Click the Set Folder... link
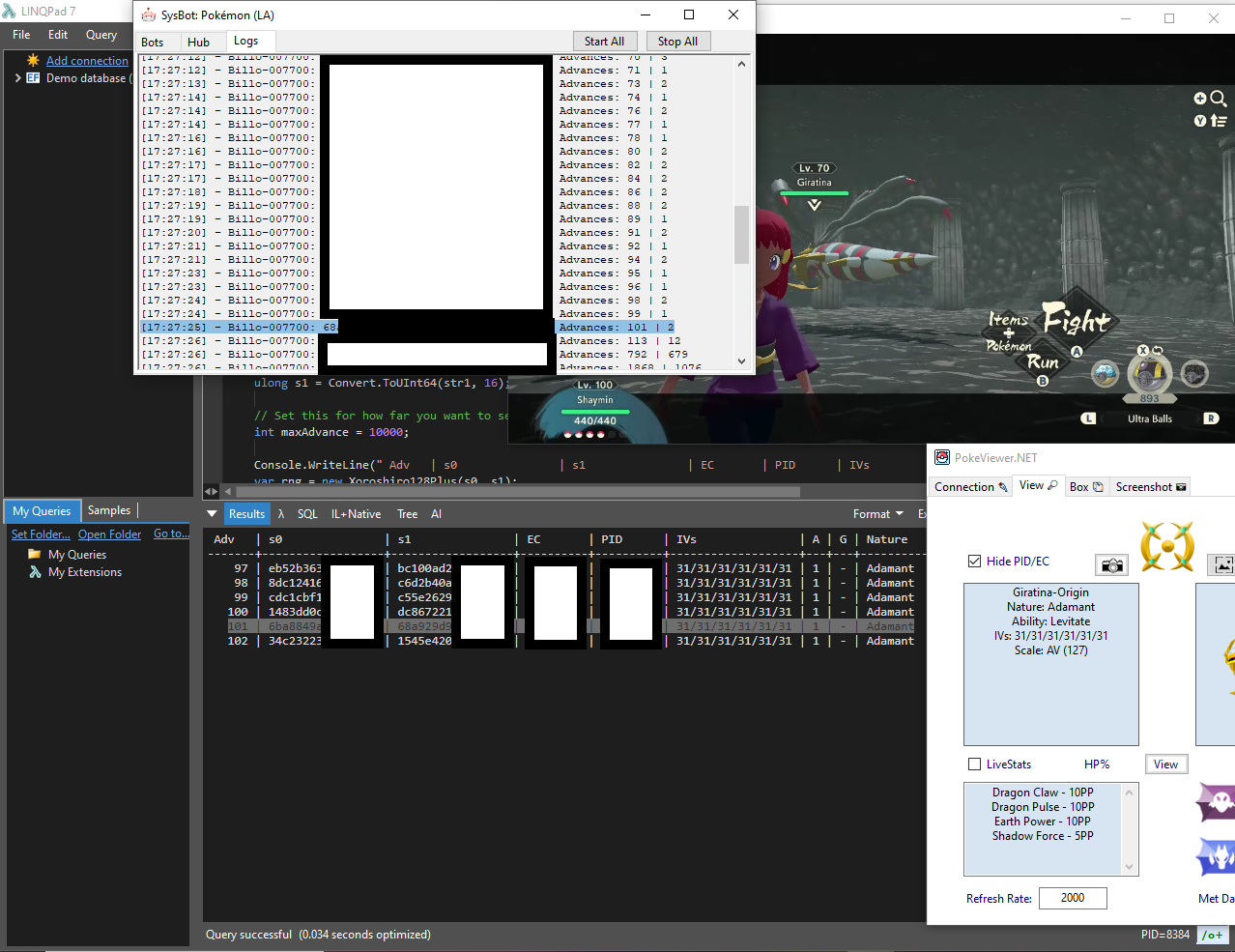This screenshot has height=952, width=1235. click(x=41, y=534)
